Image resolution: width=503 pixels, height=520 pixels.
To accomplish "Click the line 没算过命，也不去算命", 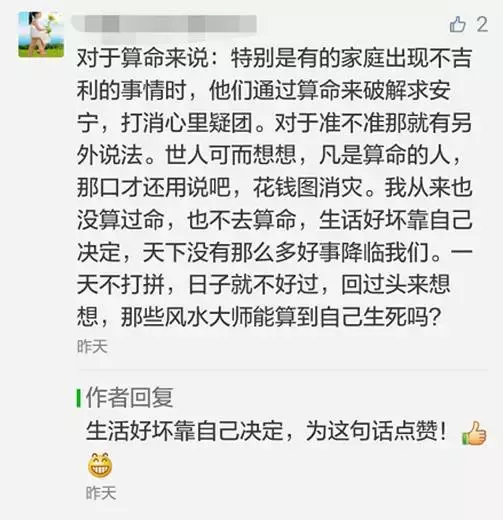I will [x=274, y=220].
